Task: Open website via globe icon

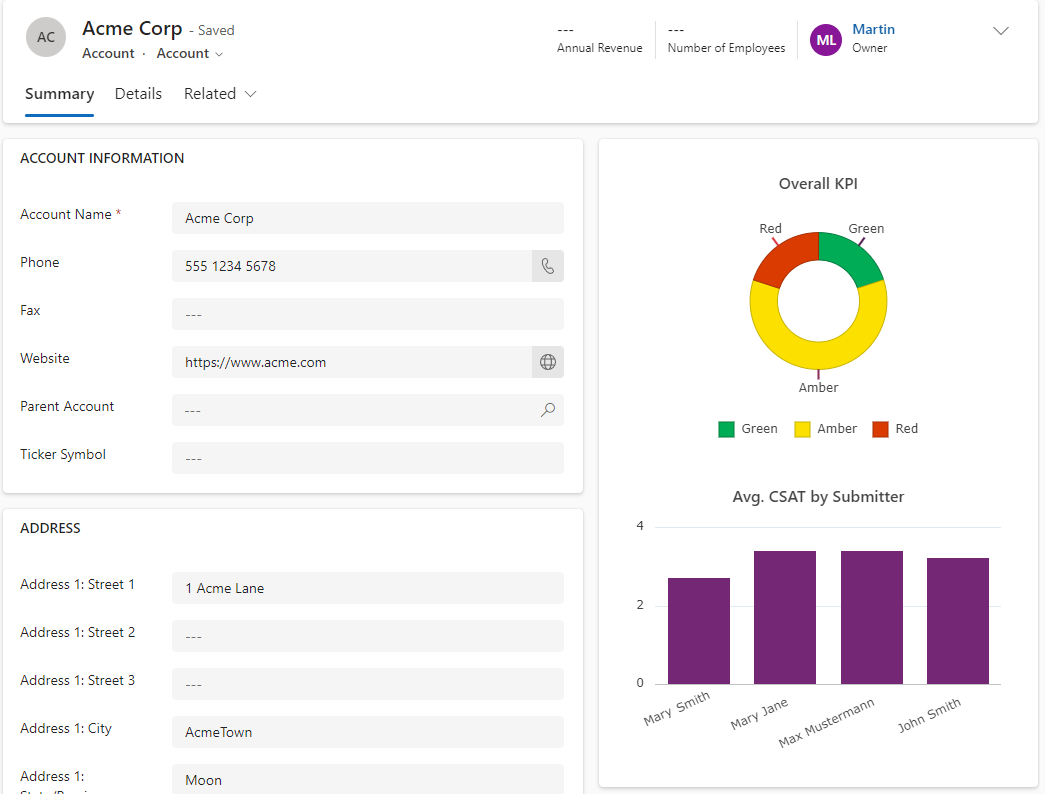Action: (548, 362)
